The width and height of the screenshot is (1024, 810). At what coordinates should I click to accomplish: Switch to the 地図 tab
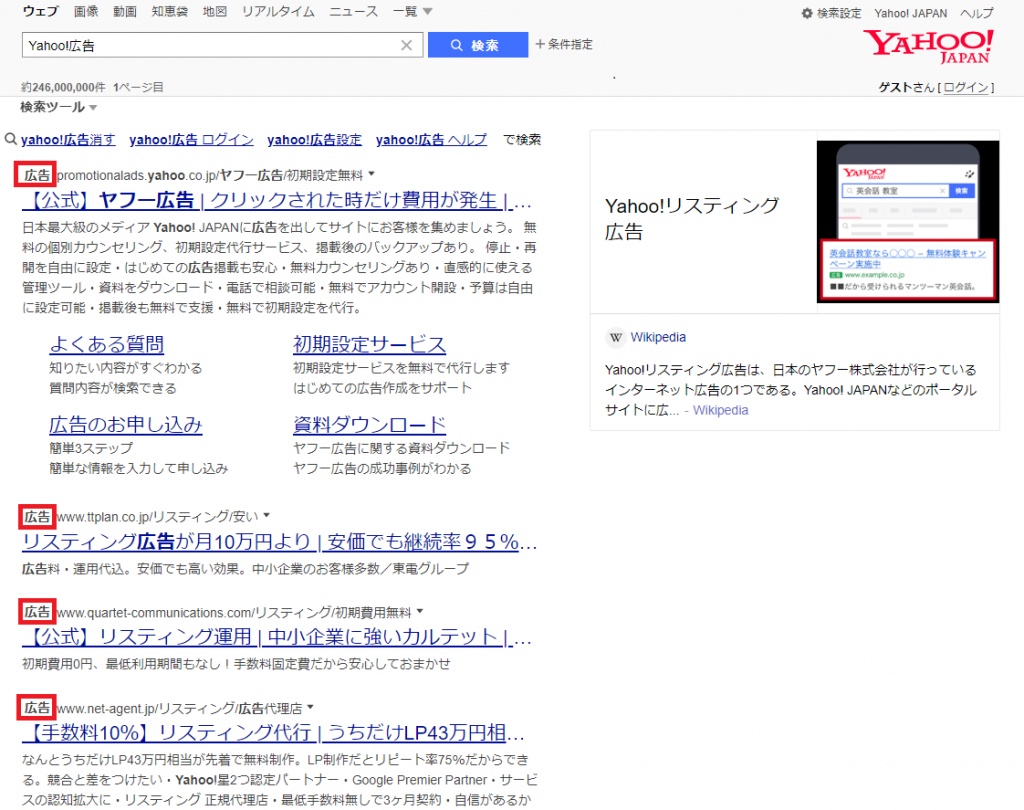tap(214, 12)
